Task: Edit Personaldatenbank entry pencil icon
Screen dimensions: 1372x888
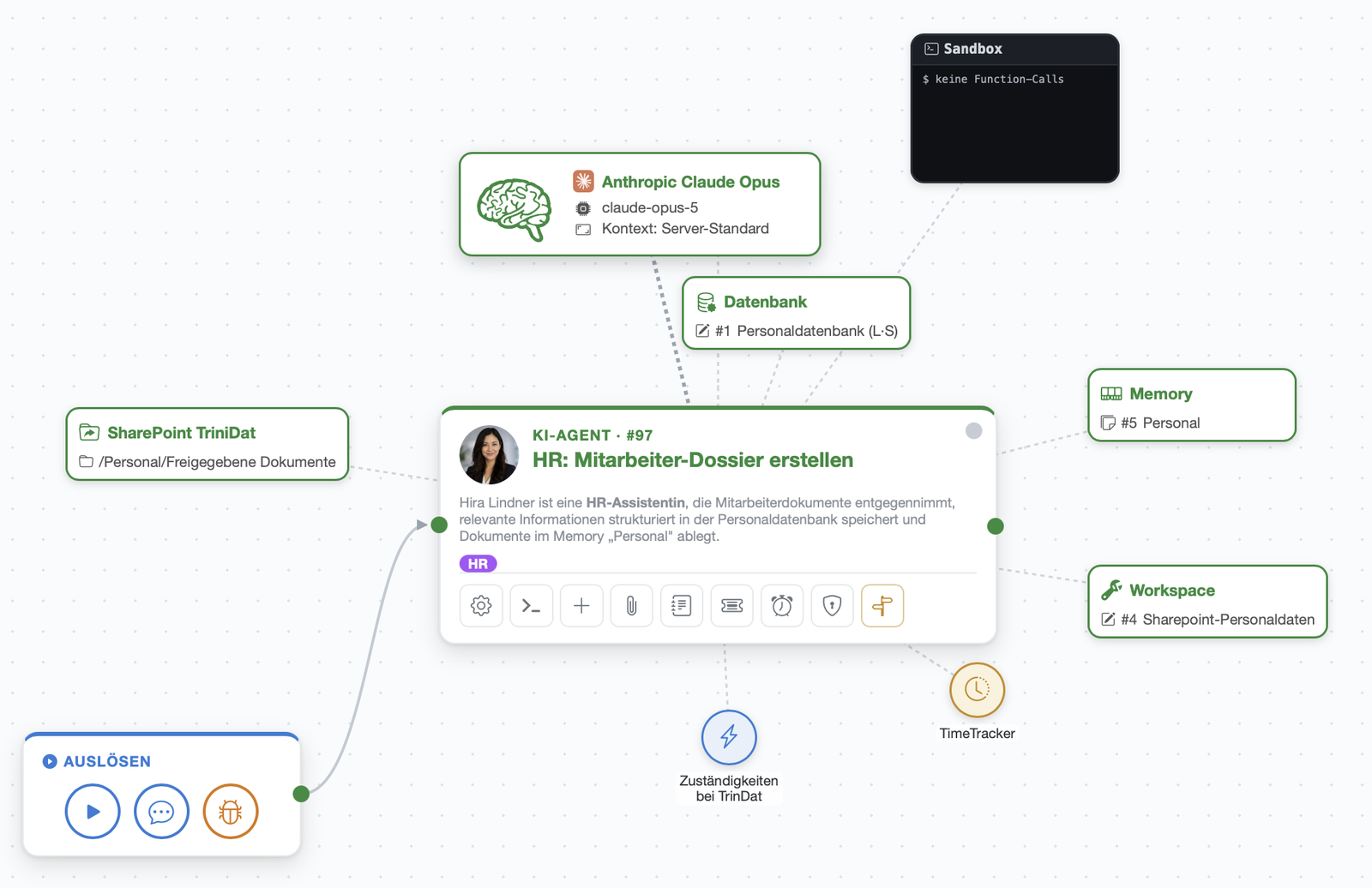Action: [x=702, y=331]
